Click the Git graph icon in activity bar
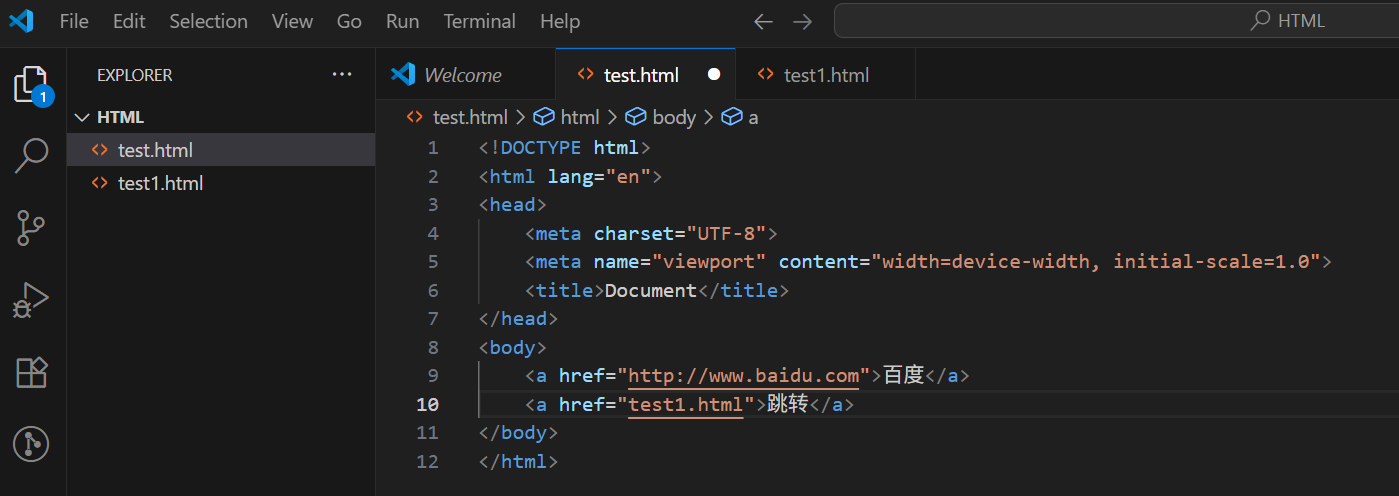Image resolution: width=1399 pixels, height=496 pixels. pyautogui.click(x=32, y=444)
